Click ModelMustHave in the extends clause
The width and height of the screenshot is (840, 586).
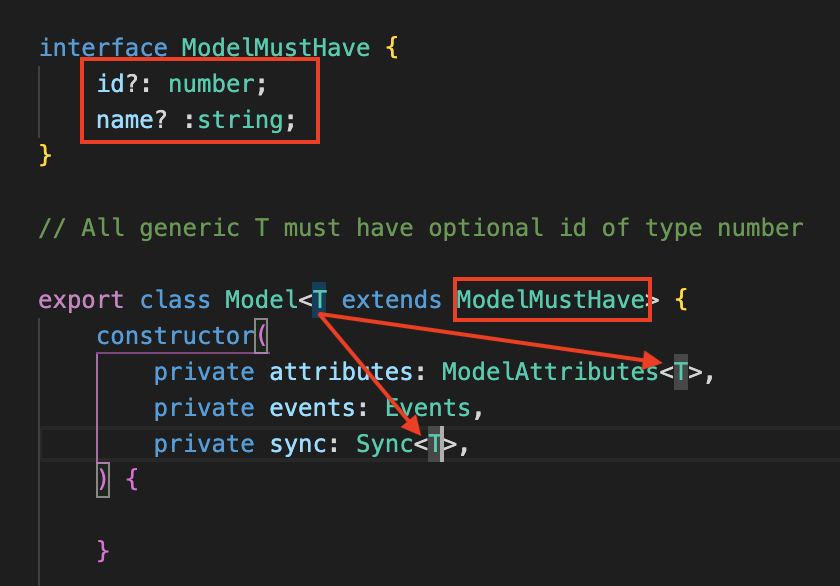(x=551, y=300)
